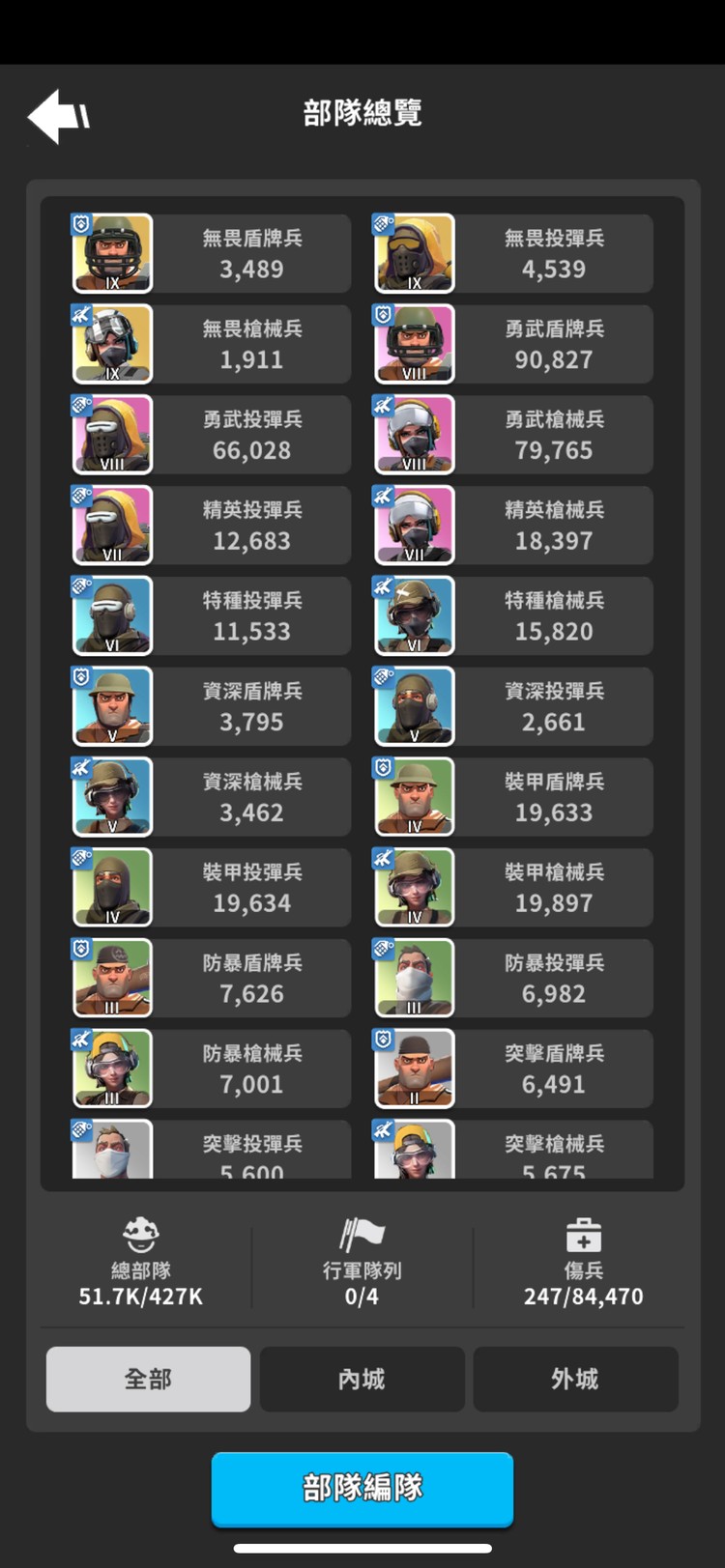Select the 無畏投彈兵 soldier portrait
Viewport: 725px width, 1568px height.
click(415, 253)
